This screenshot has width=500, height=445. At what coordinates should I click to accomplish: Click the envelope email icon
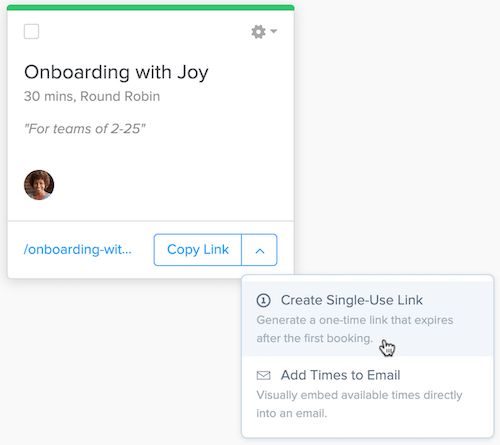263,375
